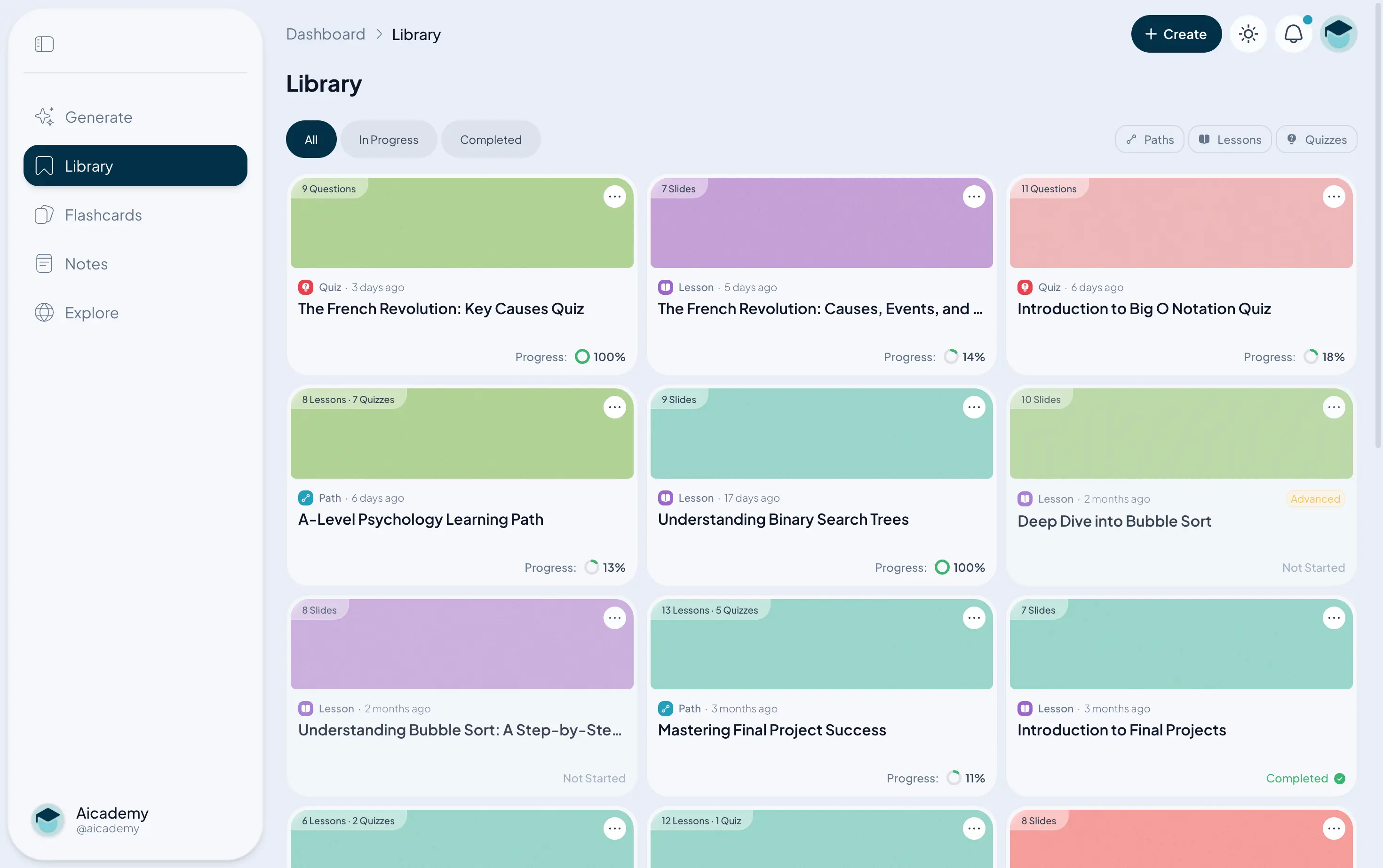Toggle the Lessons type filter
1383x868 pixels.
[x=1230, y=140]
